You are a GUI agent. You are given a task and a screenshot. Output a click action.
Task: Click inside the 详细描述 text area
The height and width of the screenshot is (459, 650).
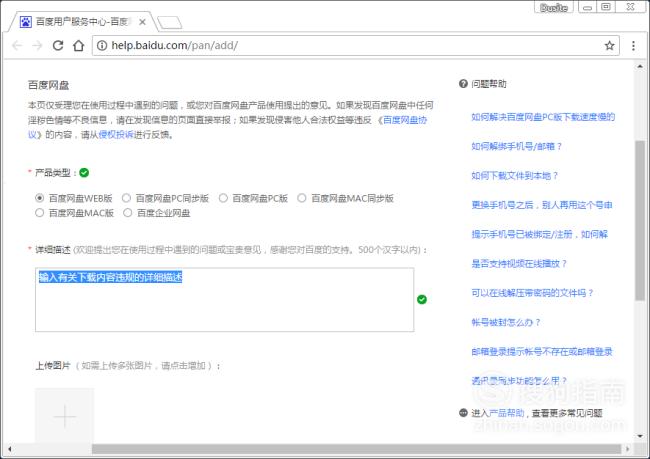[224, 299]
